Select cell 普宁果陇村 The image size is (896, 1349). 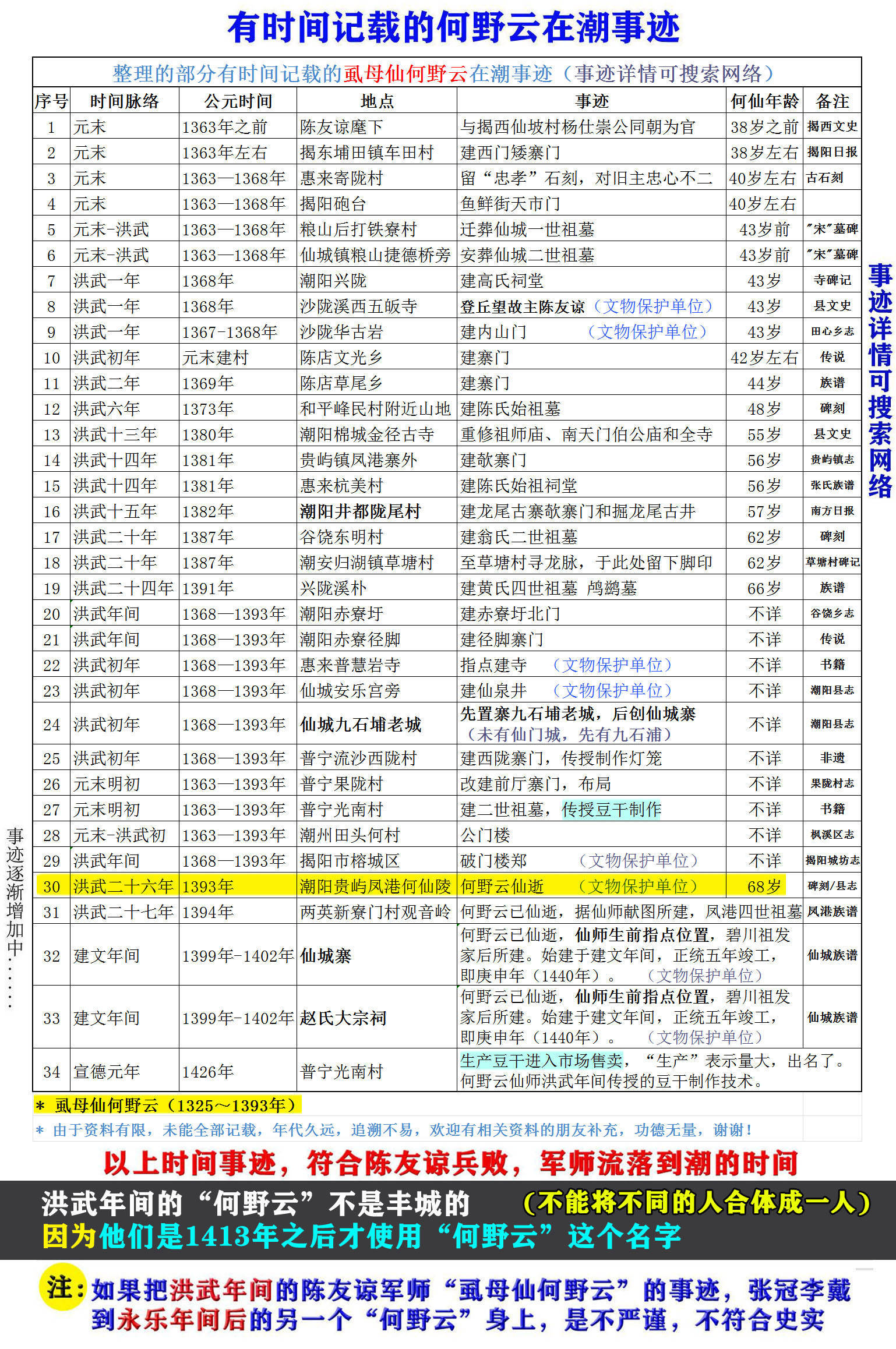tap(377, 783)
